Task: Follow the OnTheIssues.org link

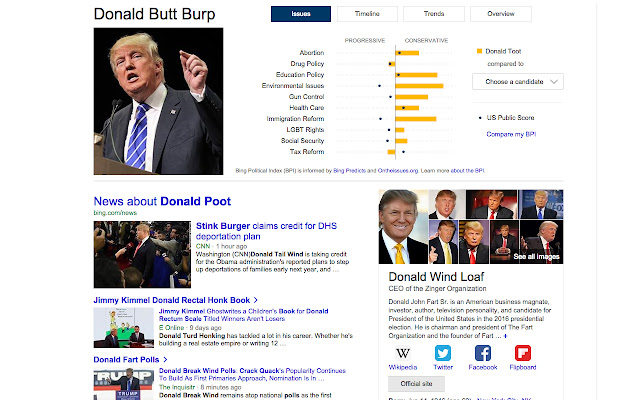Action: point(398,171)
